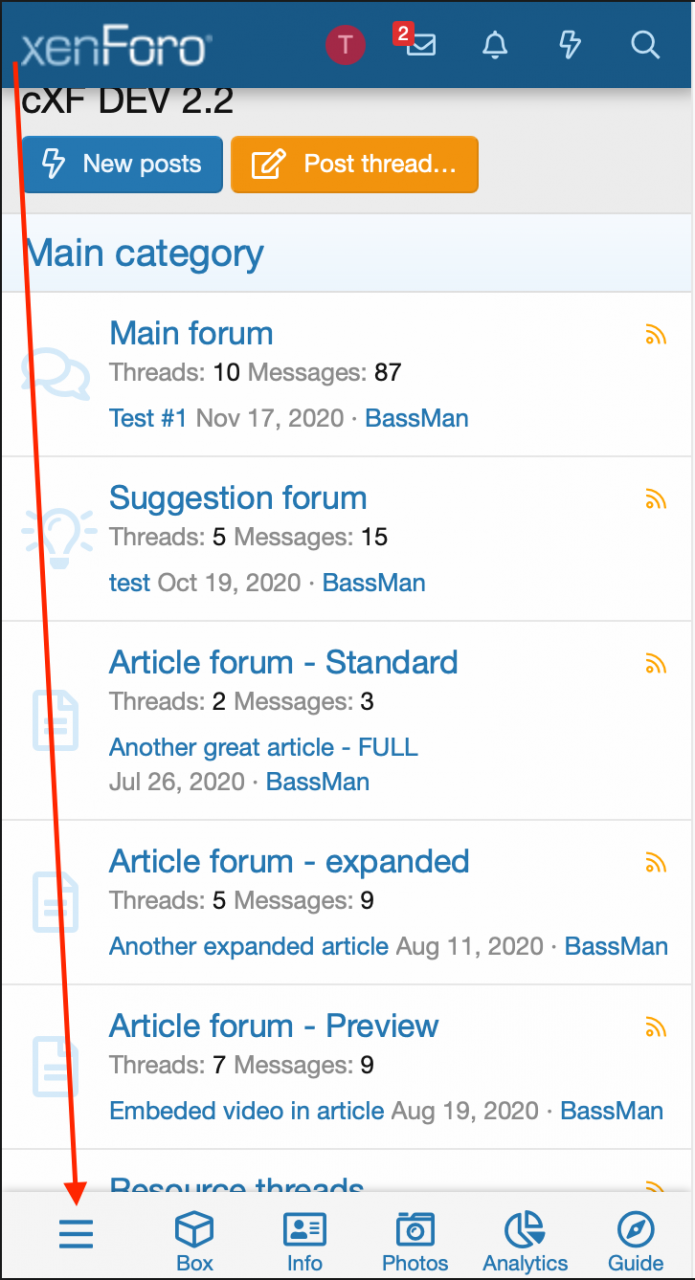Open the What's new lightning icon
Viewport: 695px width, 1280px height.
[x=570, y=45]
